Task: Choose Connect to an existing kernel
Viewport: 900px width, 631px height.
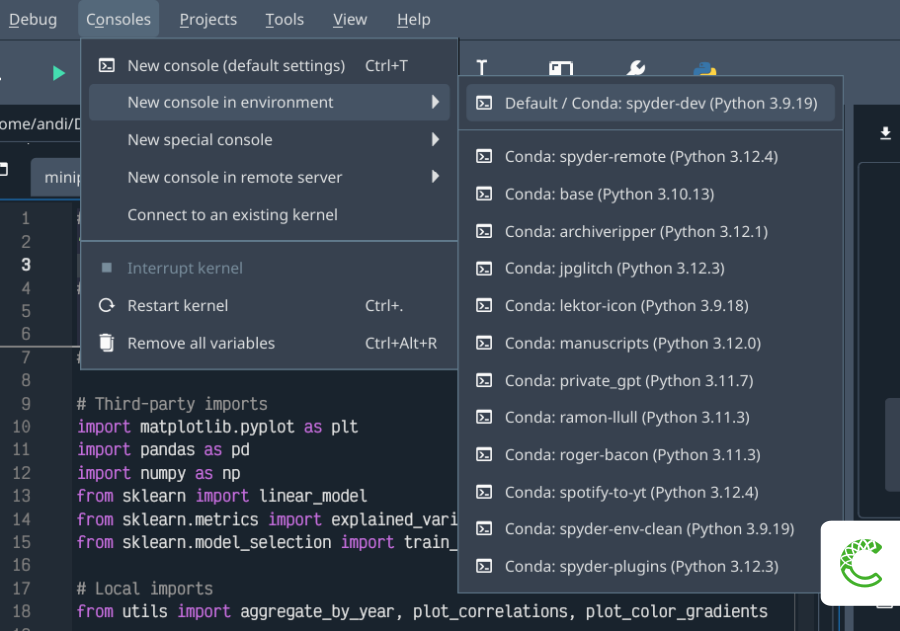Action: point(269,215)
